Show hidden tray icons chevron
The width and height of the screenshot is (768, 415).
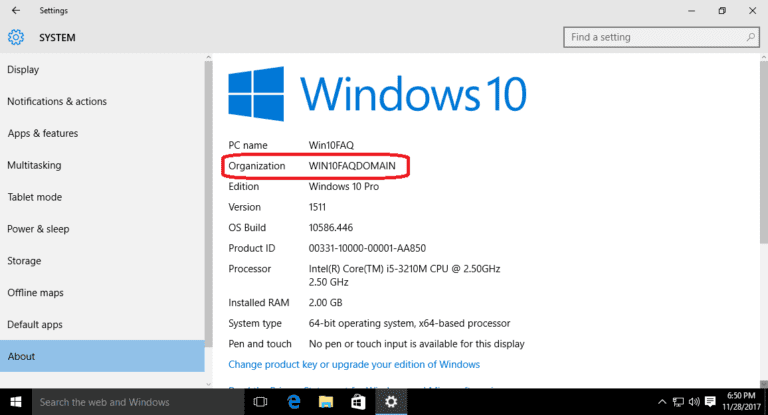click(x=662, y=402)
